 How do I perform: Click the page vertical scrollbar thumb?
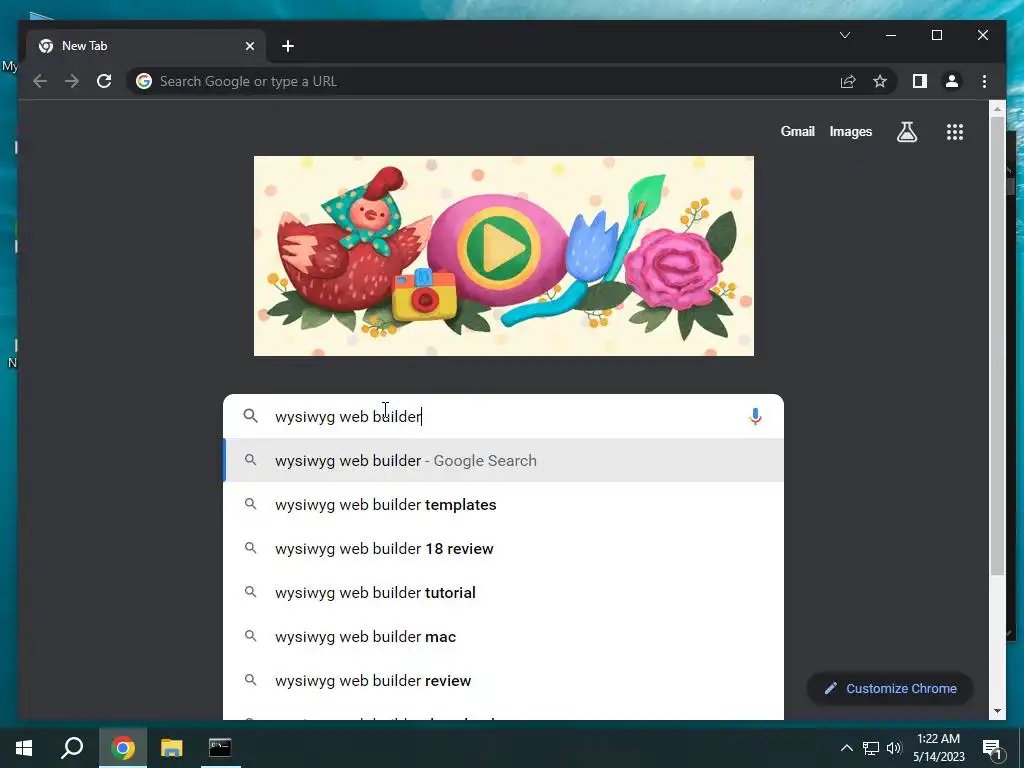(997, 346)
